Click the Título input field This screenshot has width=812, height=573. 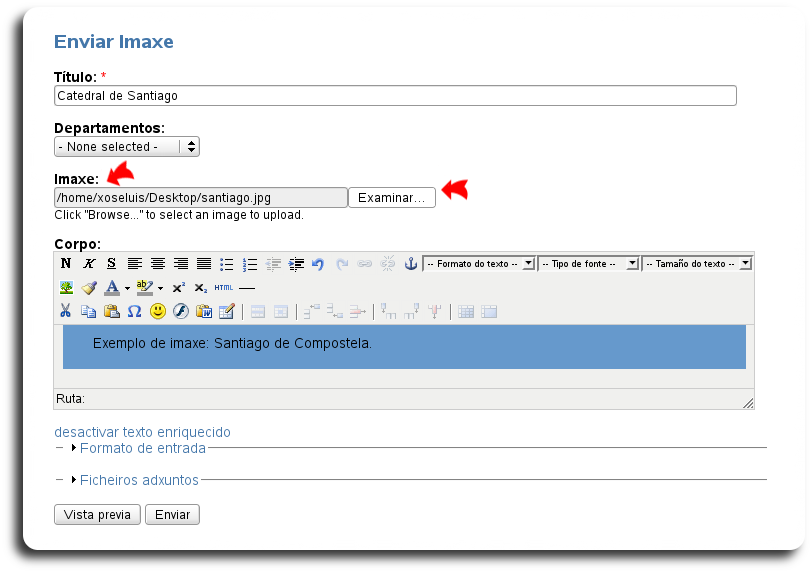coord(395,96)
